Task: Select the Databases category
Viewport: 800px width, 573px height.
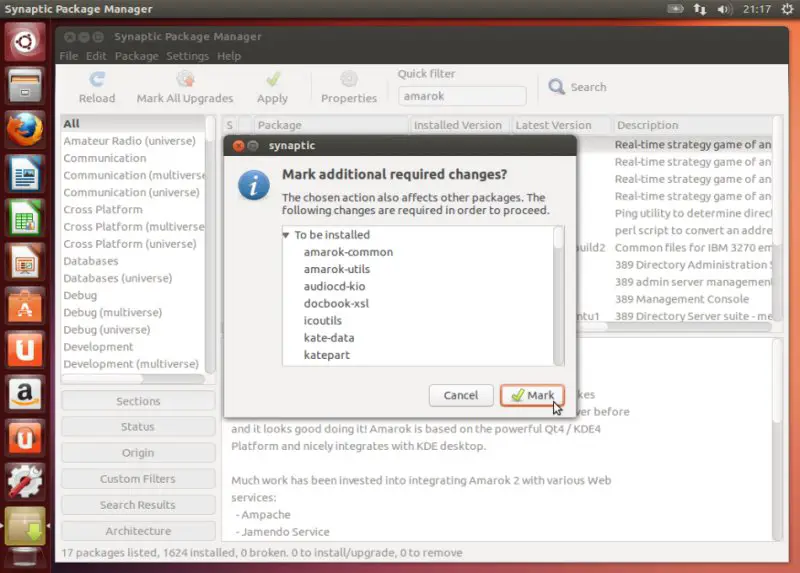Action: coord(133,261)
